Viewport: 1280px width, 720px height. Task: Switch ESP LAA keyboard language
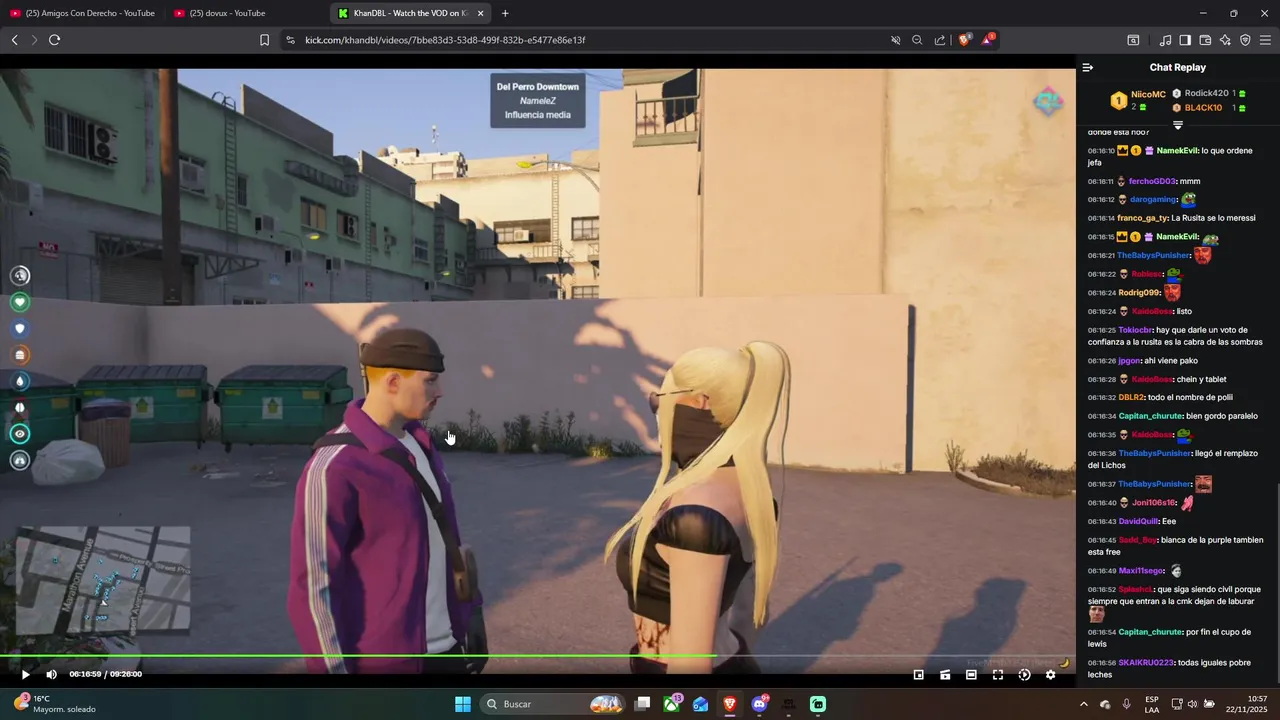click(x=1152, y=704)
